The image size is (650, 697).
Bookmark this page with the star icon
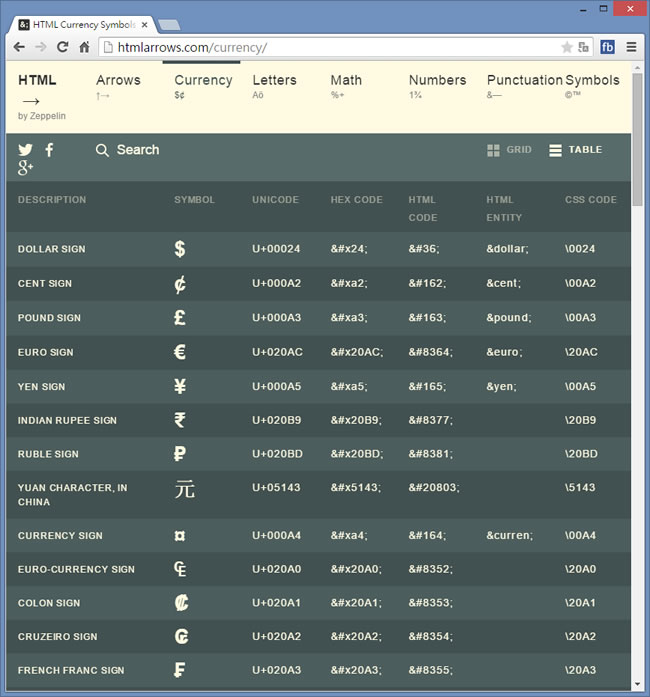[567, 47]
